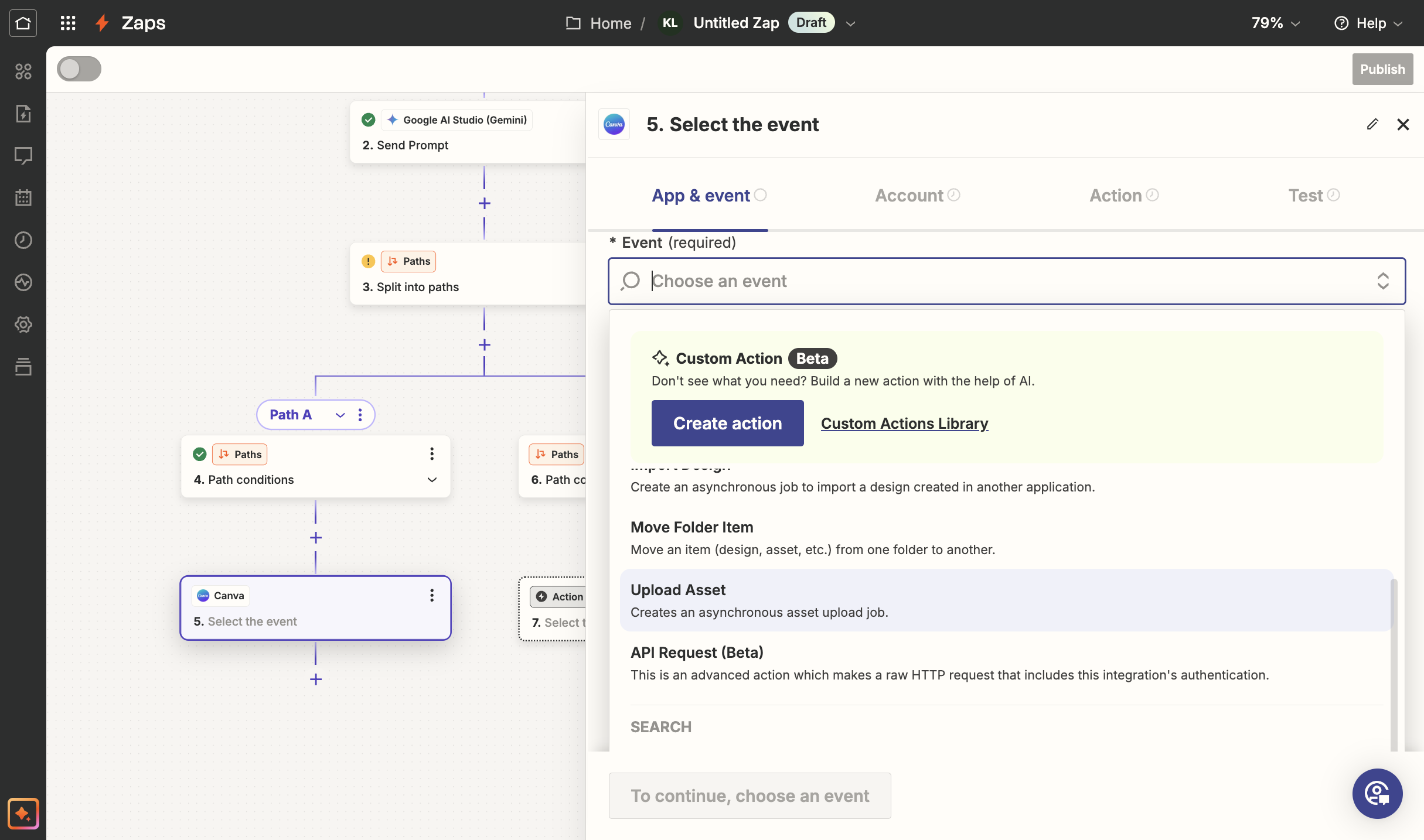Click the green check on Send Prompt step

pyautogui.click(x=368, y=120)
